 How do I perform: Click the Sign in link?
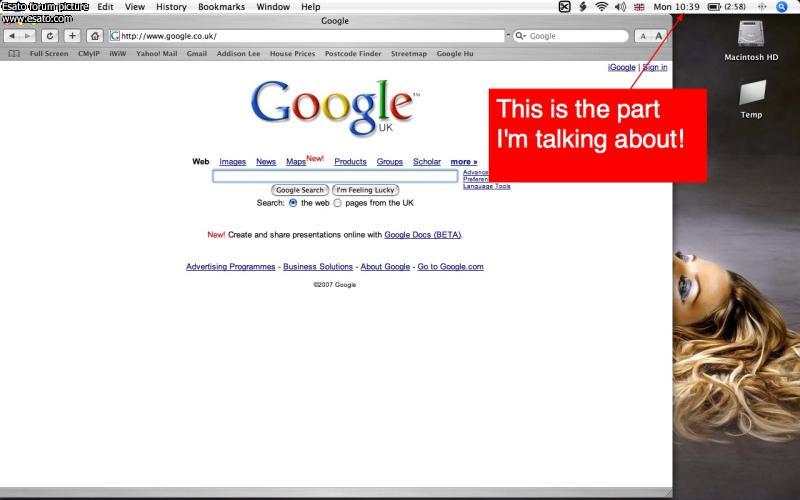655,67
